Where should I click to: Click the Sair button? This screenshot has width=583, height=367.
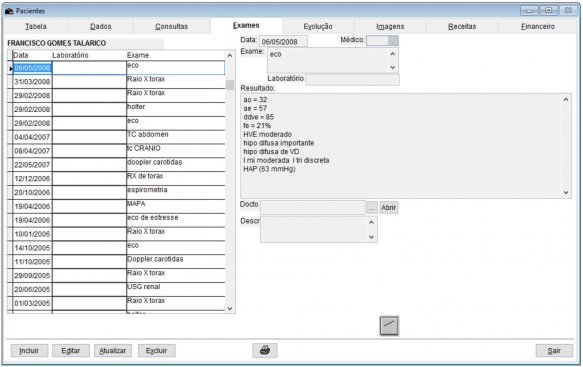pyautogui.click(x=554, y=351)
